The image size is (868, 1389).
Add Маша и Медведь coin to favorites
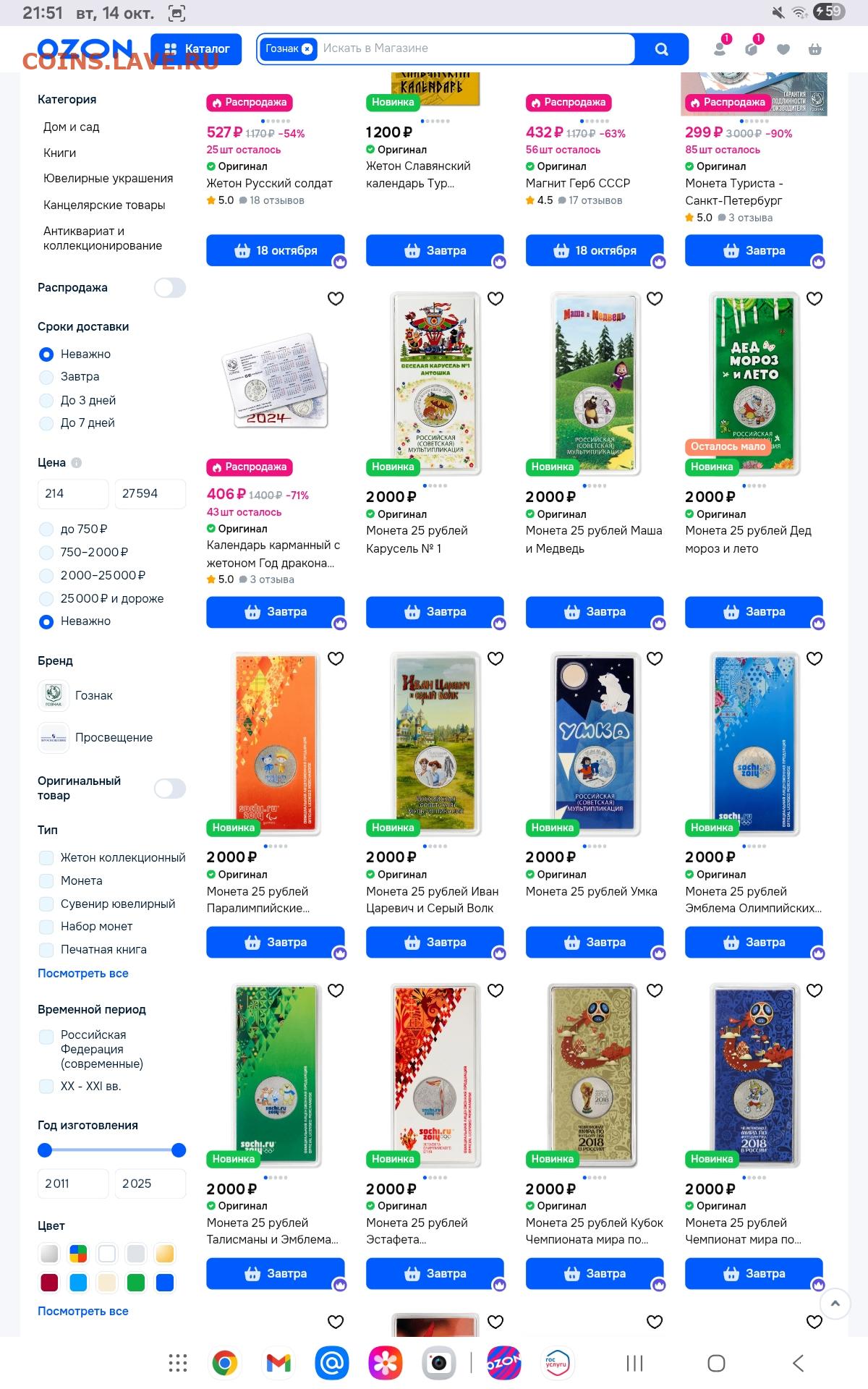pos(655,299)
